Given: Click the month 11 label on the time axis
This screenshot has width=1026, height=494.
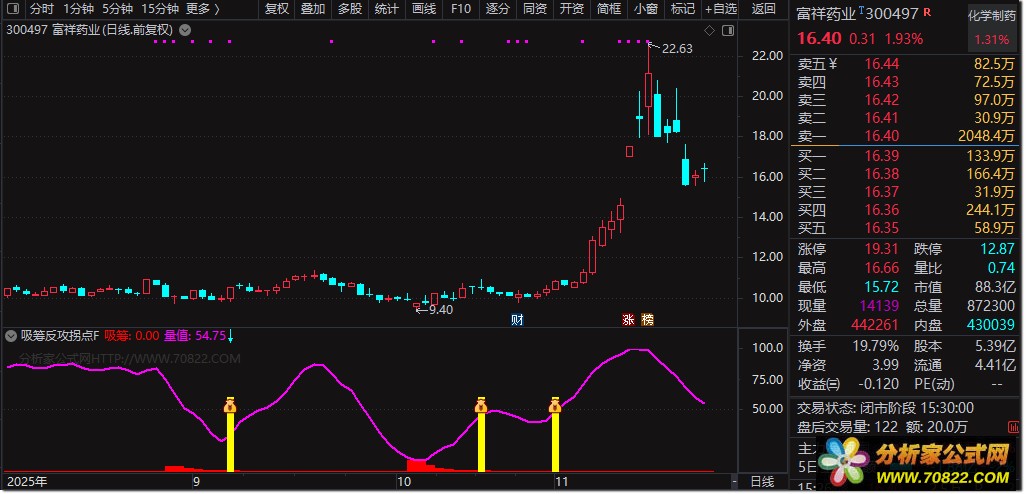Looking at the screenshot, I should click(x=560, y=482).
